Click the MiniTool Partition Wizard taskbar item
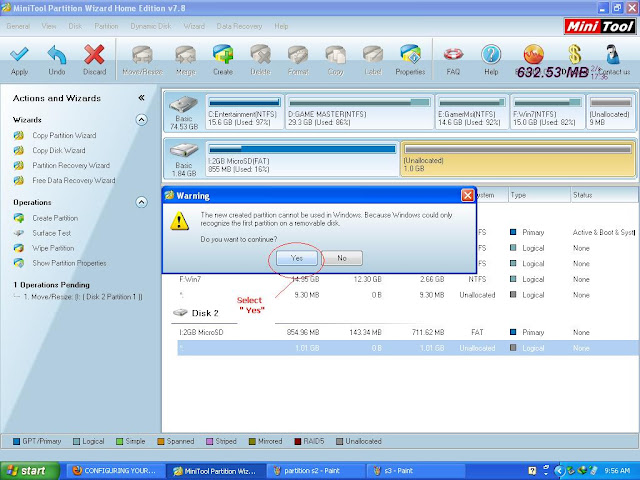This screenshot has width=640, height=480. point(216,471)
